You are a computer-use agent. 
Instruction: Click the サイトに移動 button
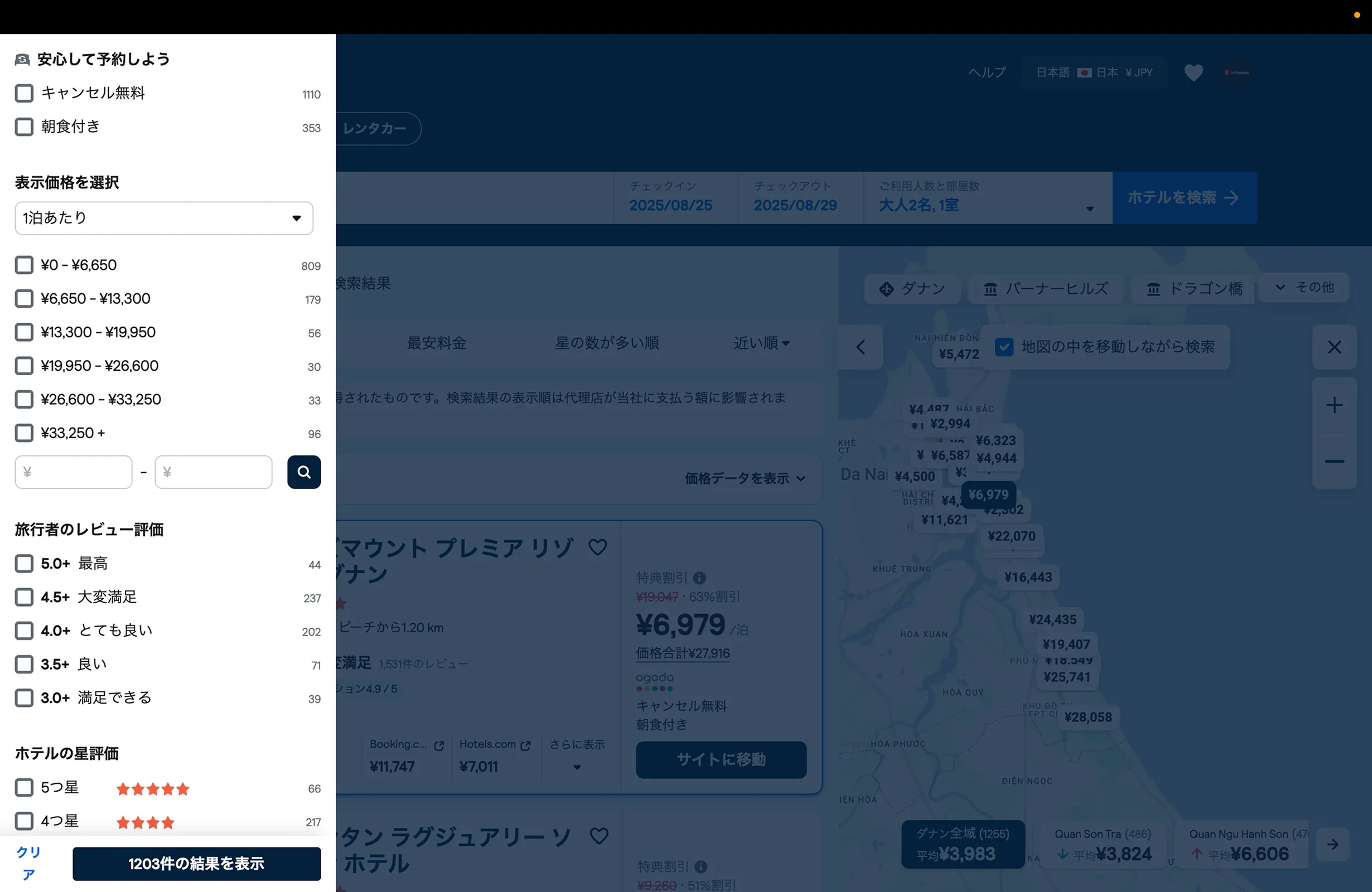click(x=721, y=759)
